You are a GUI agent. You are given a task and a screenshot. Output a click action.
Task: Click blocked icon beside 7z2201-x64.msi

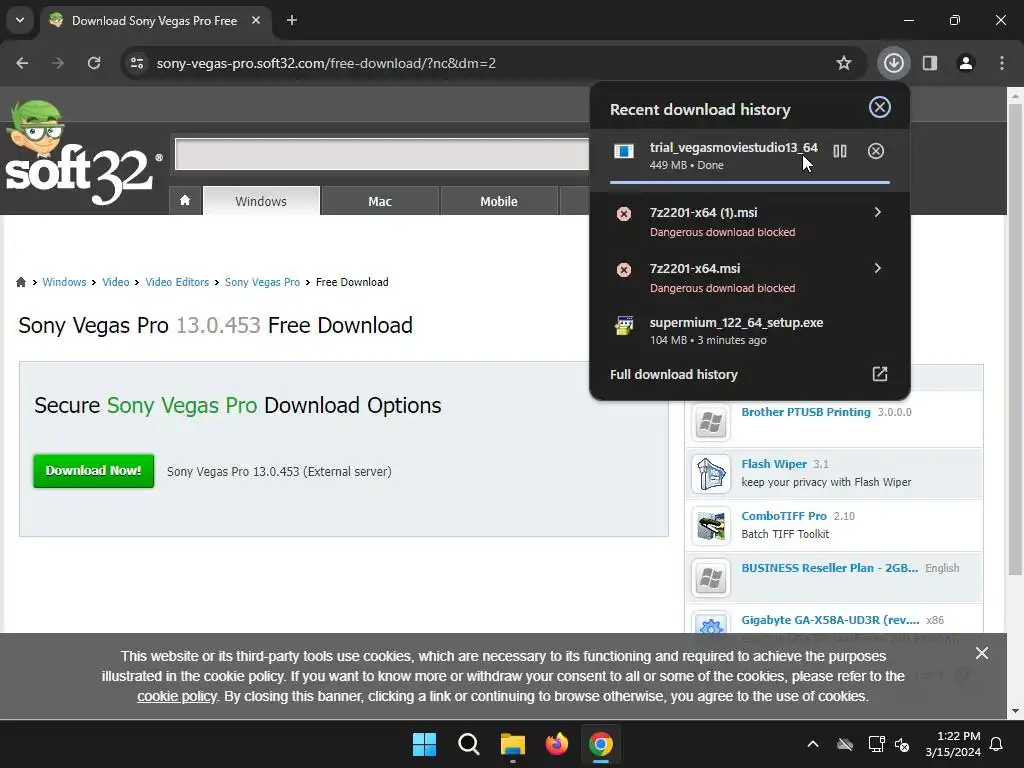(x=624, y=270)
